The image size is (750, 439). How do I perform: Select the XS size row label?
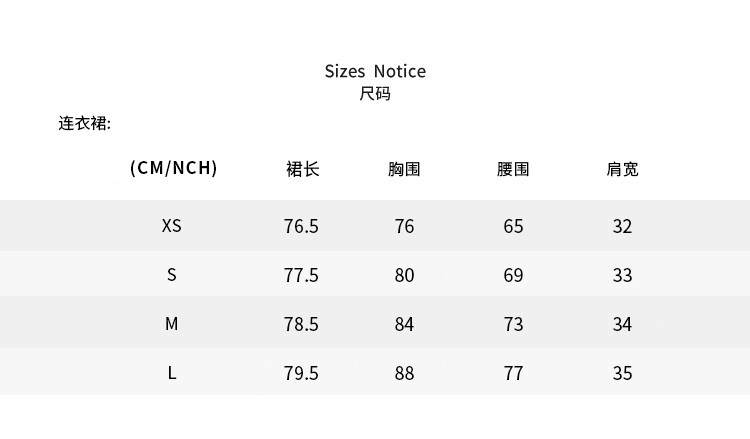[172, 226]
